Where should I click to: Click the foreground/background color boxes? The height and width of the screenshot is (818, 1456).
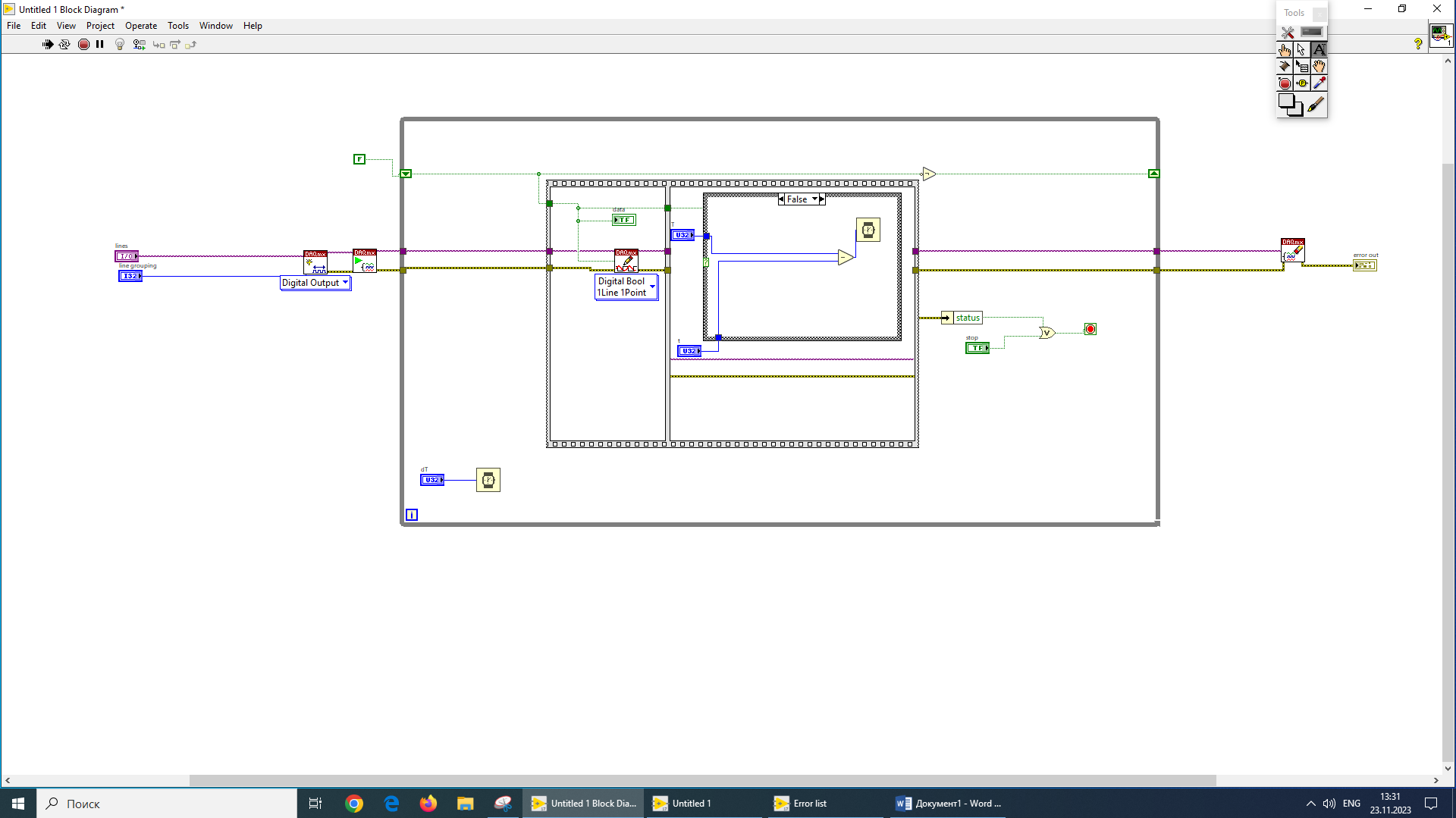(x=1290, y=105)
